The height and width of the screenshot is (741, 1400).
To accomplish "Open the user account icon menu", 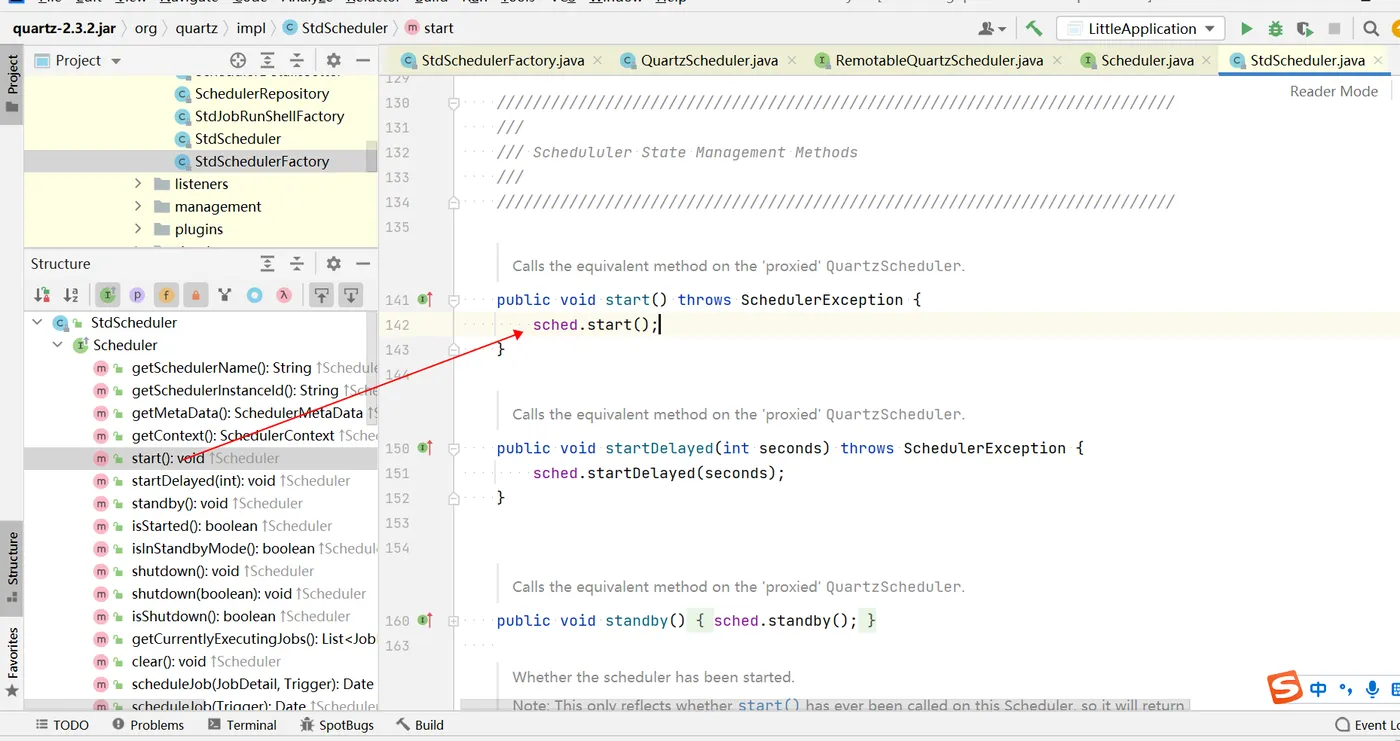I will (x=992, y=29).
